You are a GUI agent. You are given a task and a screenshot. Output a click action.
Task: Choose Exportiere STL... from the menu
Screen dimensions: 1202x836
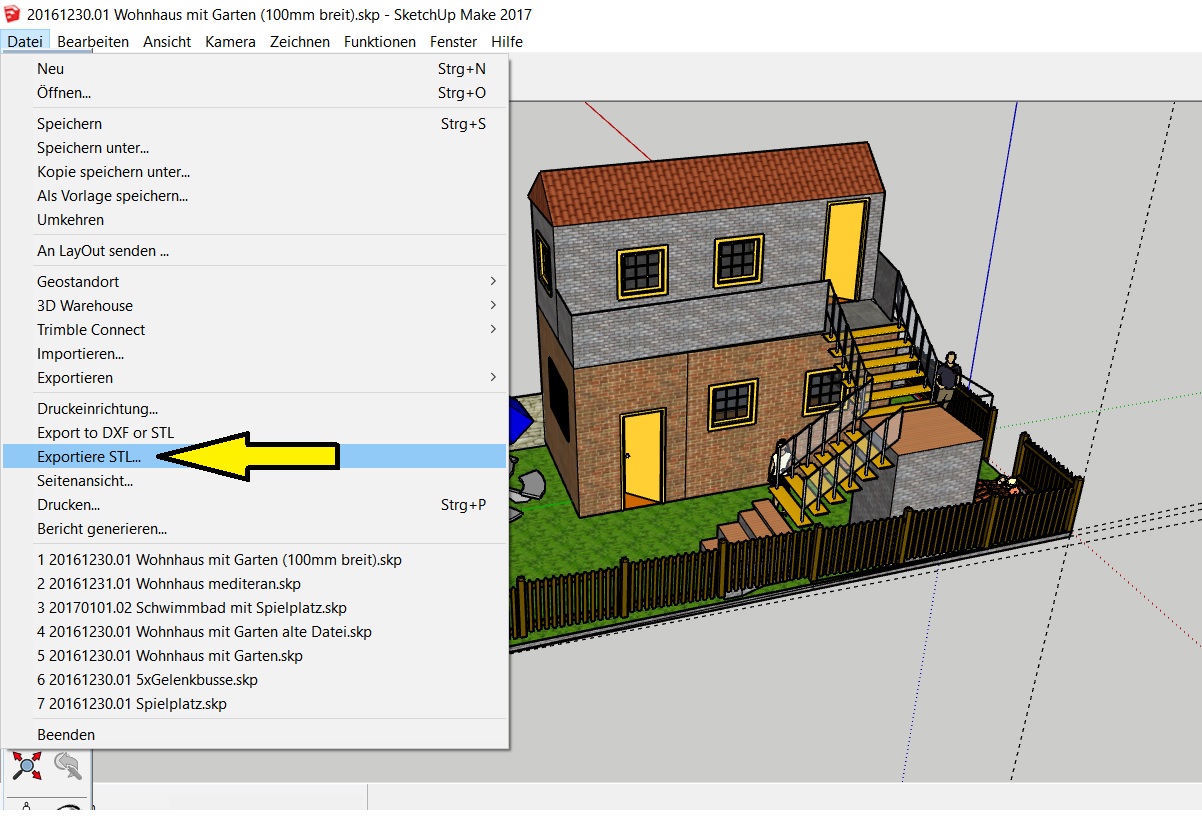click(x=90, y=457)
